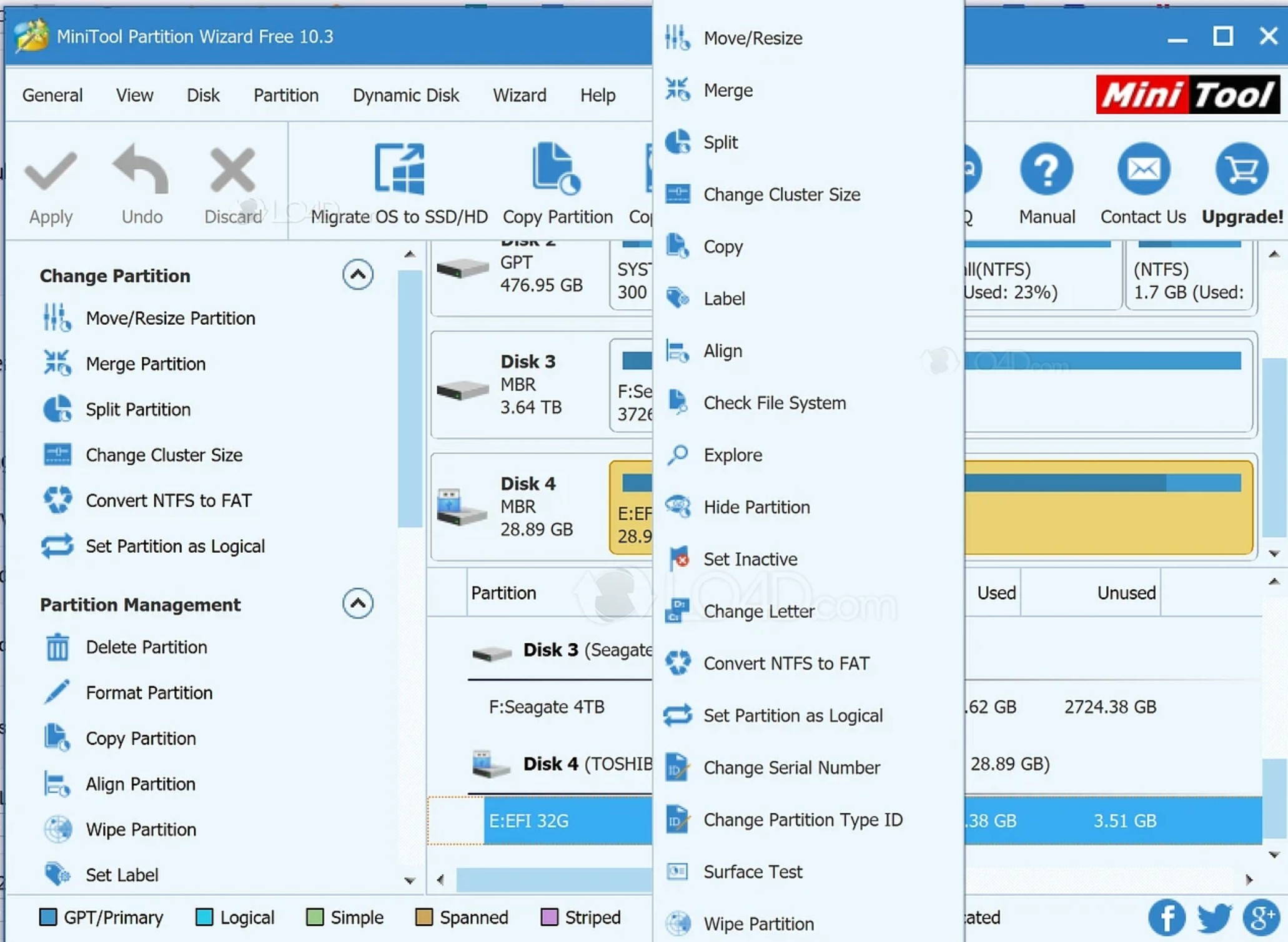Choose Label from context menu
This screenshot has height=942, width=1288.
click(x=808, y=299)
